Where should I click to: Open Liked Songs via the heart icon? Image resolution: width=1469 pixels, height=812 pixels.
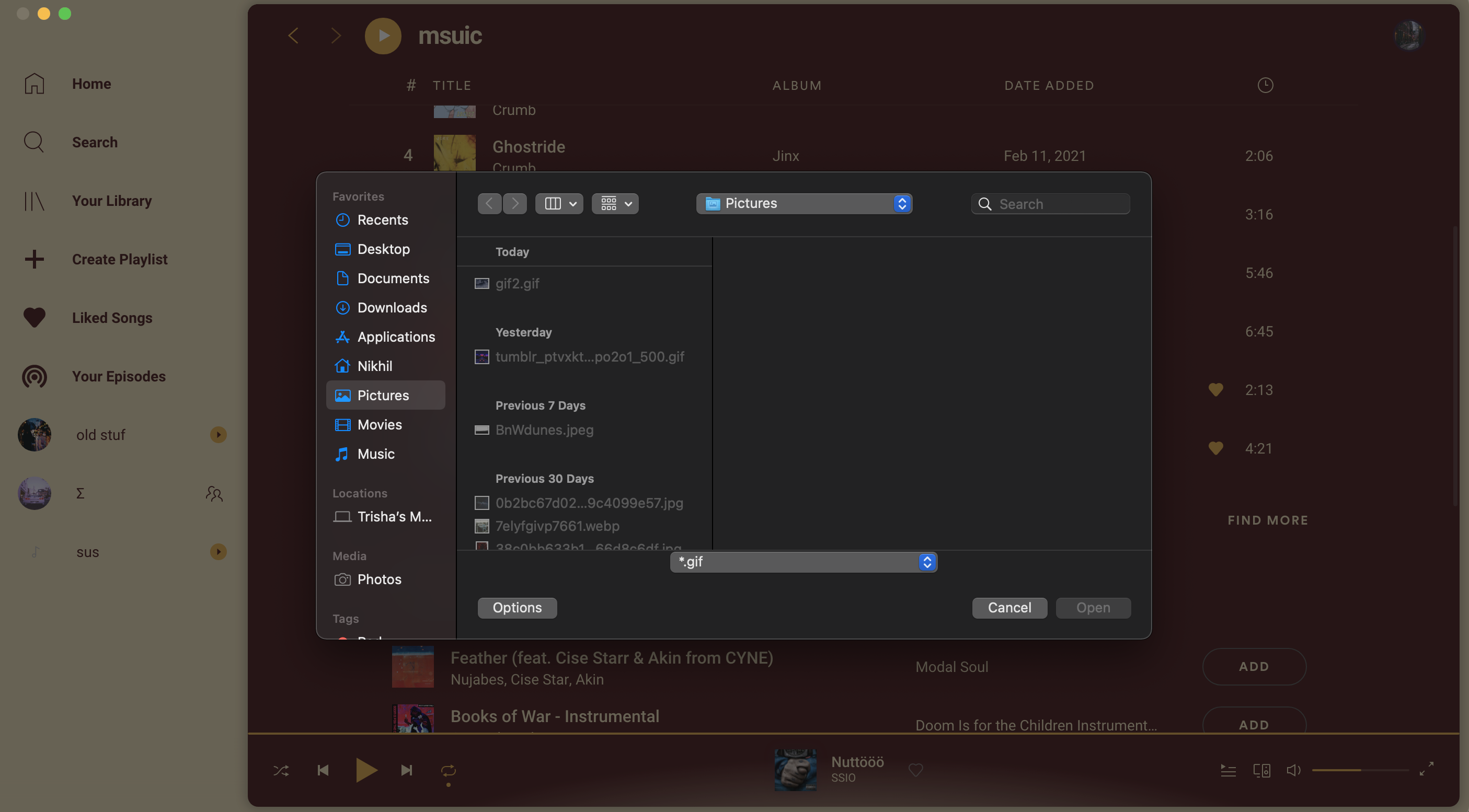click(34, 317)
